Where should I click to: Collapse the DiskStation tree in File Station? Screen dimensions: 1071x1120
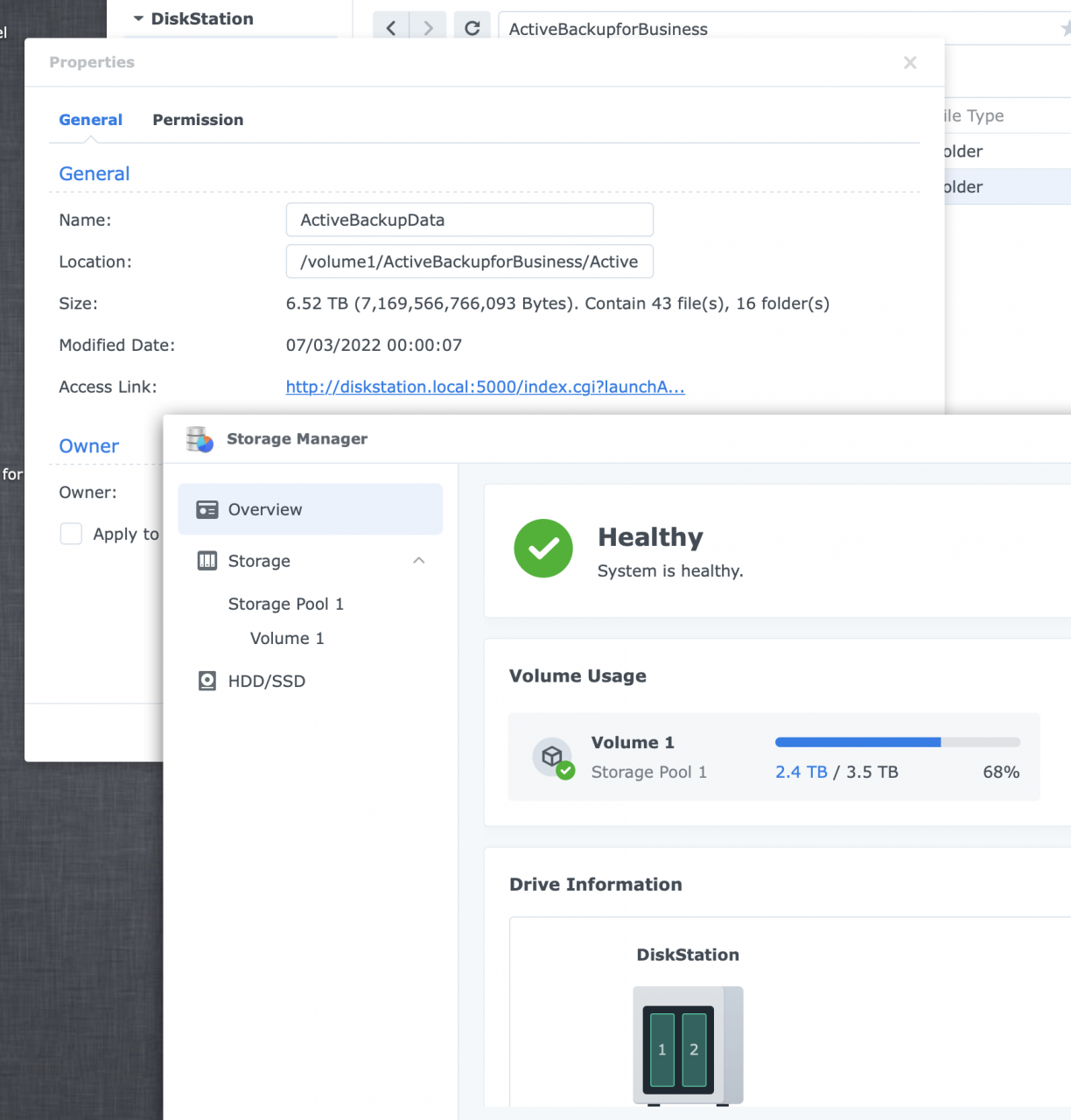137,17
